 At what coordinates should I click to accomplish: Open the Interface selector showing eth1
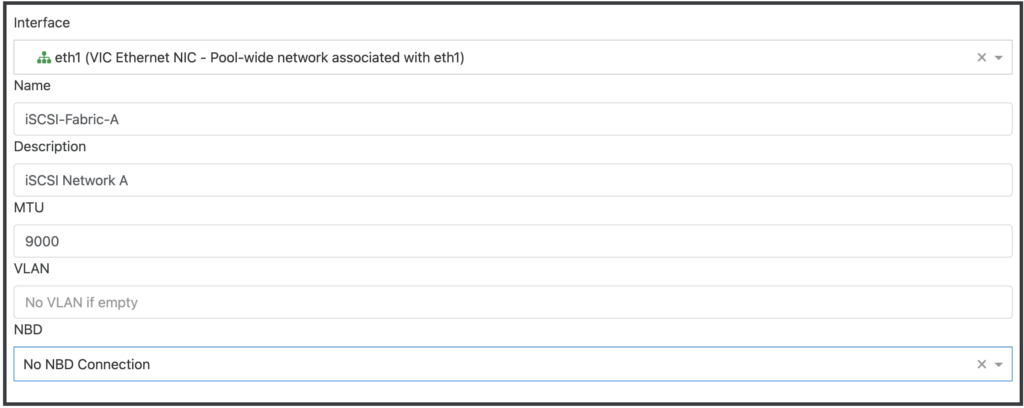pos(500,58)
